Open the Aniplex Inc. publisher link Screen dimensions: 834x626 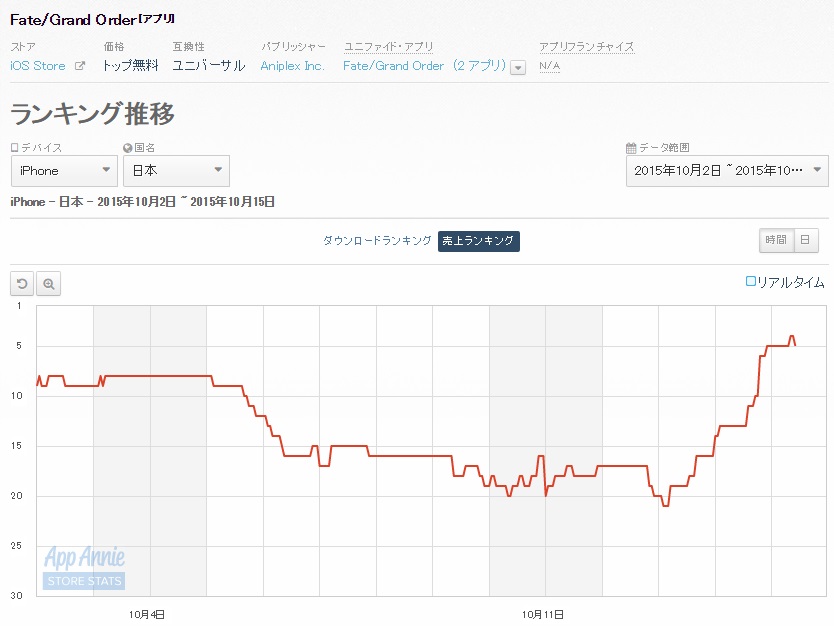[293, 66]
